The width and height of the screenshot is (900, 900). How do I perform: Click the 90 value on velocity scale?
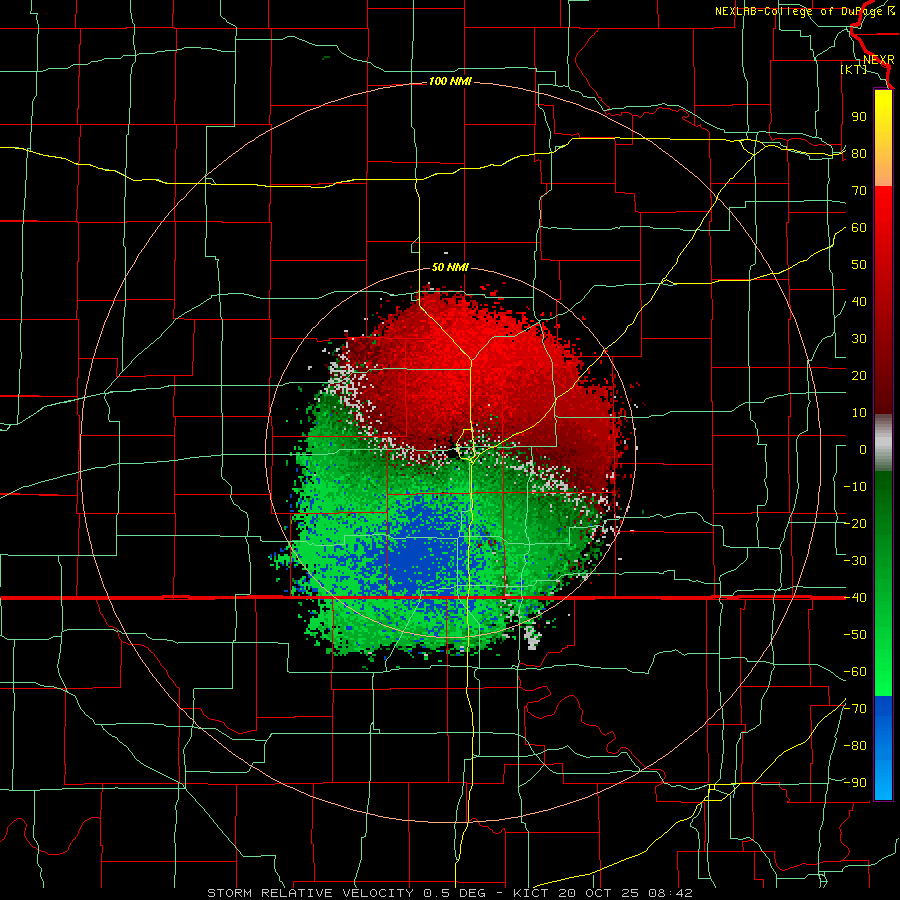(859, 117)
